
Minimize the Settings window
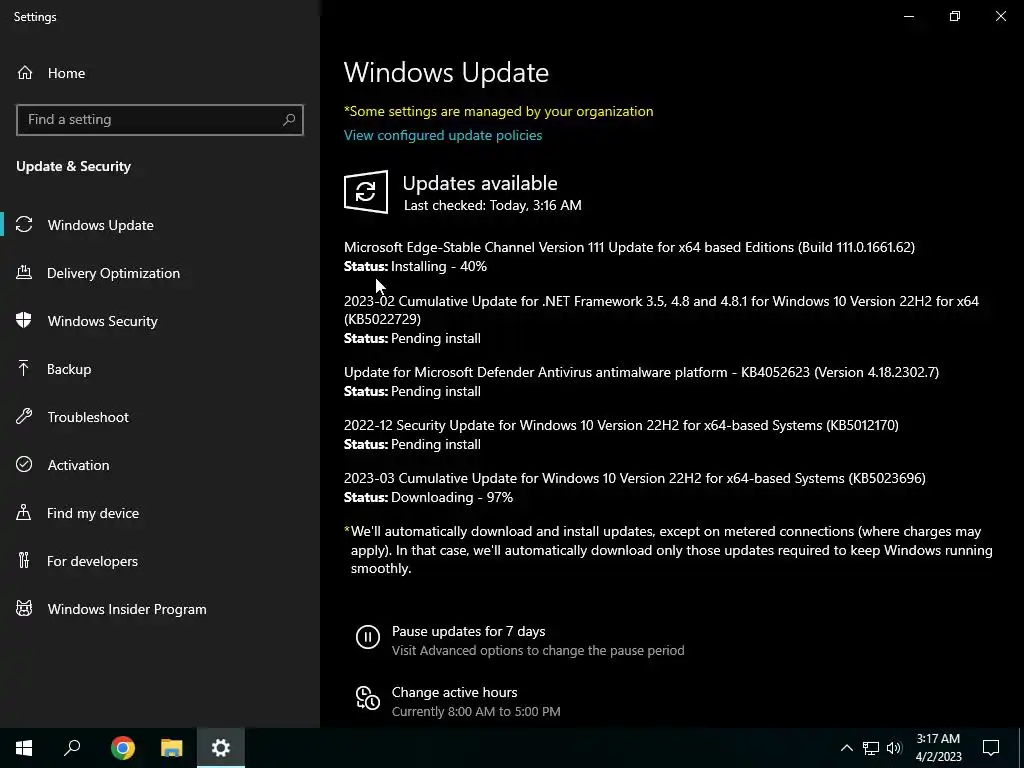click(908, 16)
